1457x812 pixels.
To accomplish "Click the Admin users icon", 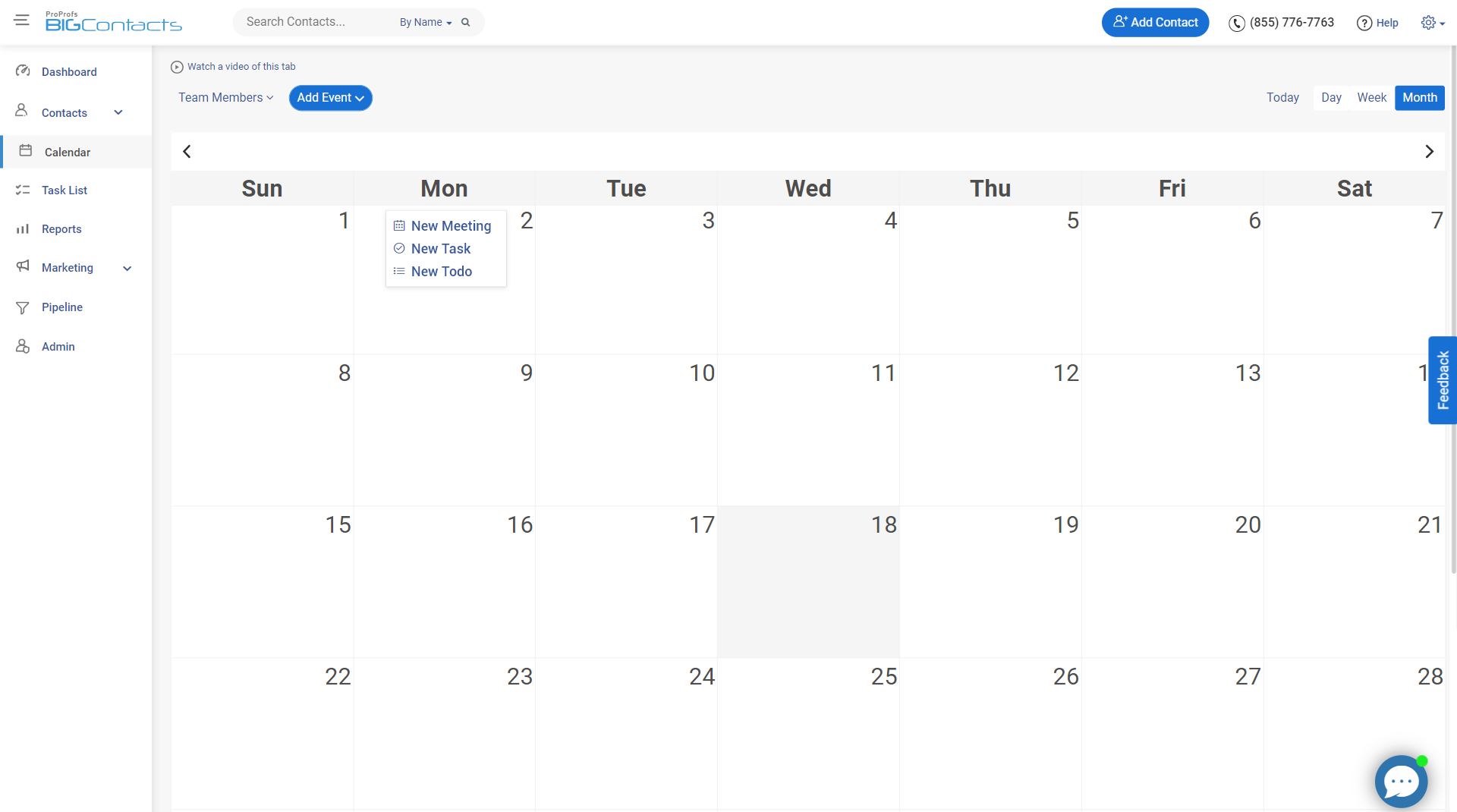I will (x=23, y=346).
